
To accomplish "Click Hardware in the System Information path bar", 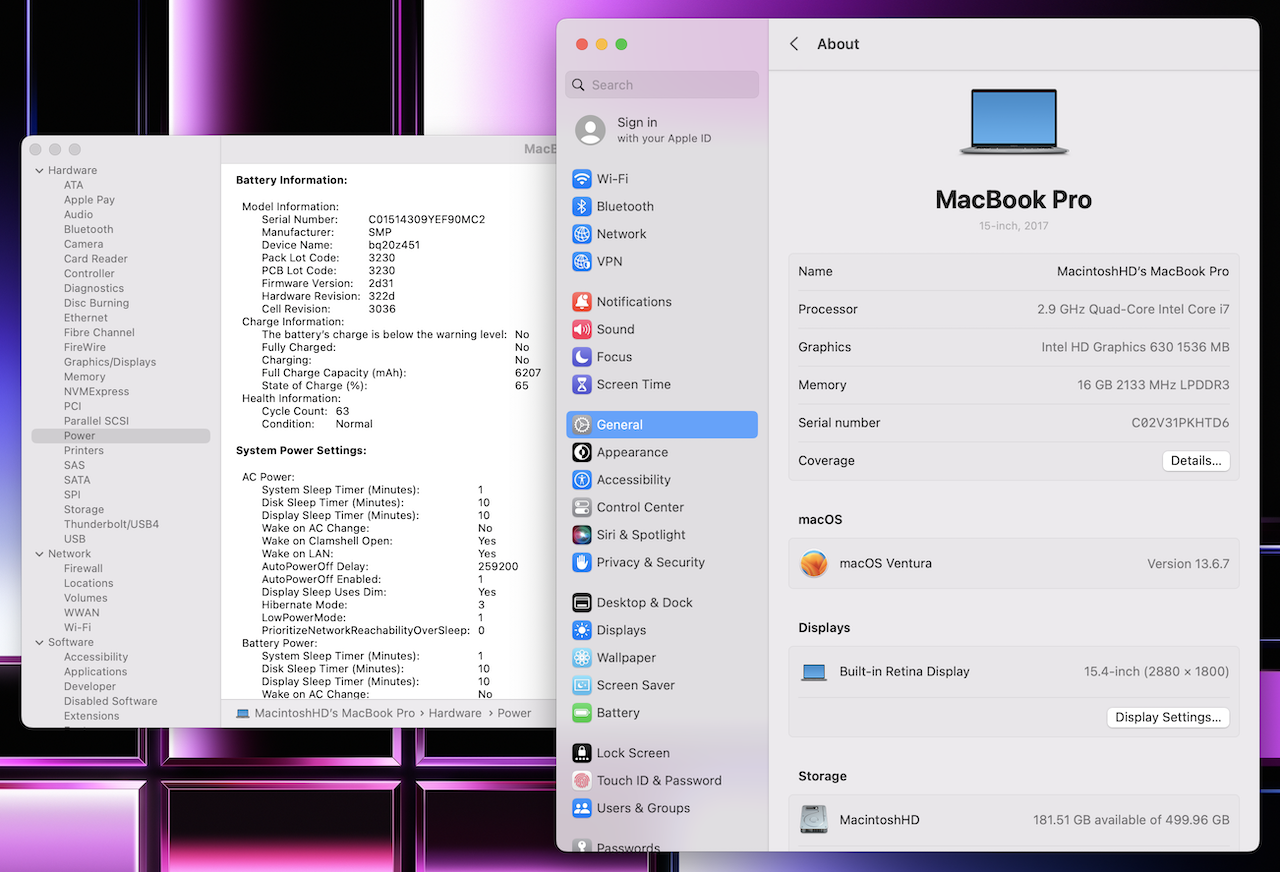I will (x=455, y=713).
